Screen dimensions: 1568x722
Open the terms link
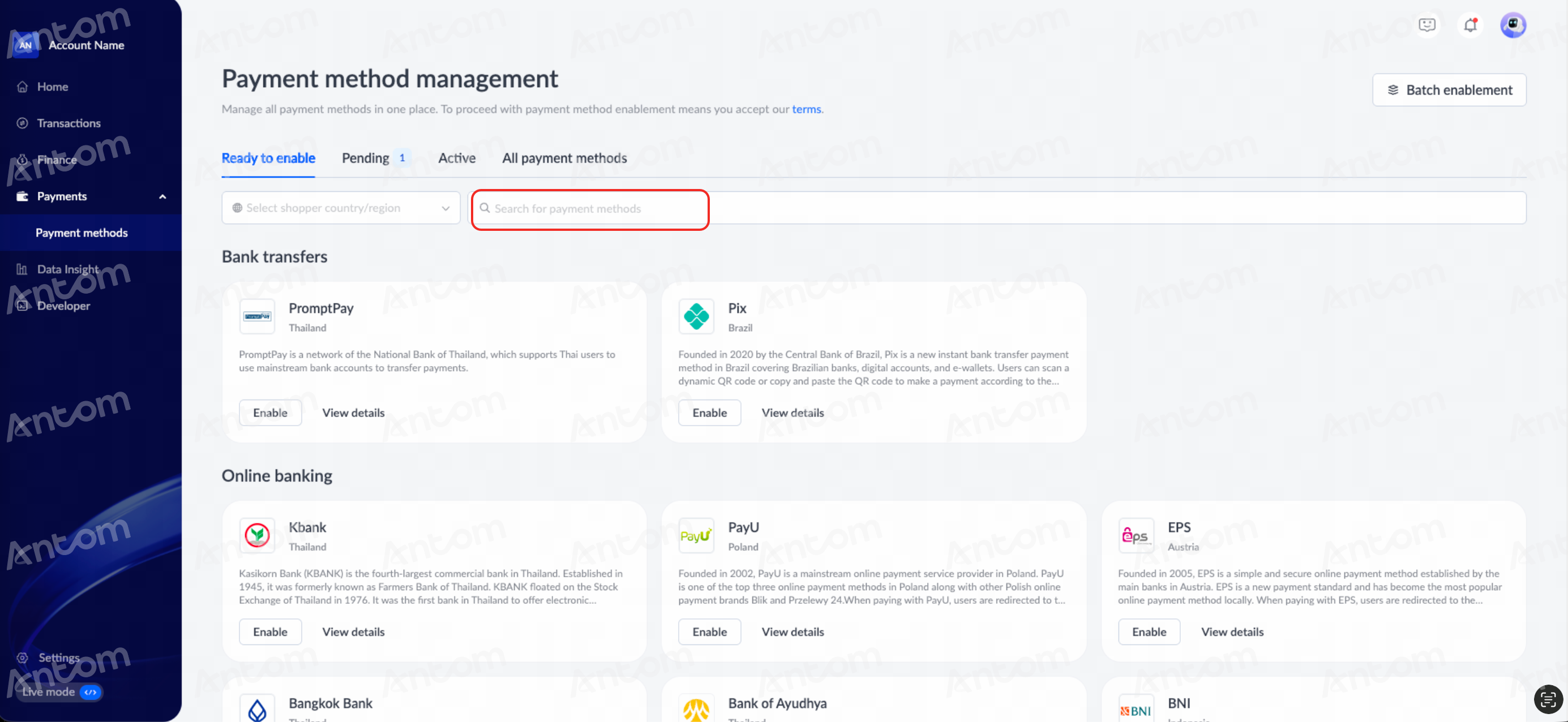pyautogui.click(x=807, y=109)
